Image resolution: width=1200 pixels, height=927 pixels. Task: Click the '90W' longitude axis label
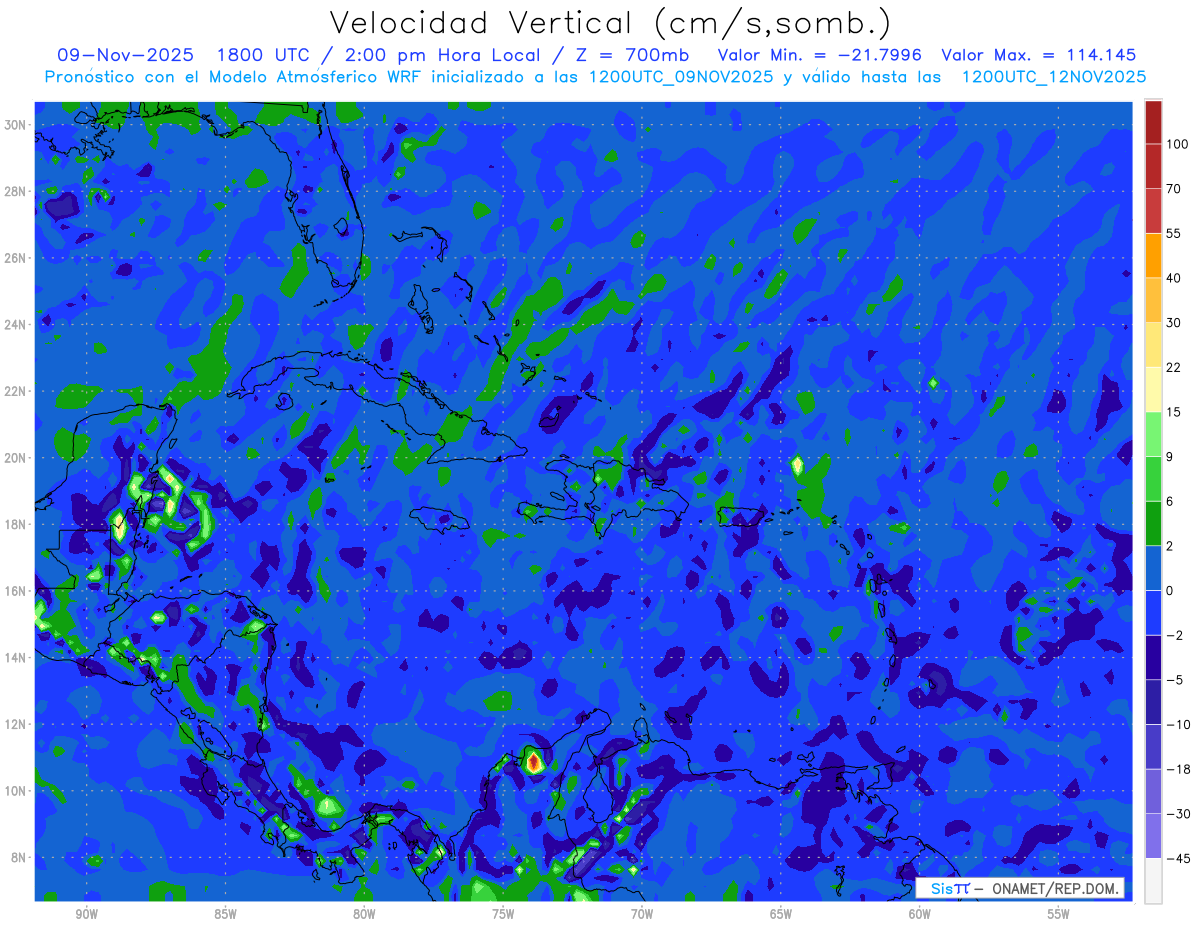pos(86,914)
